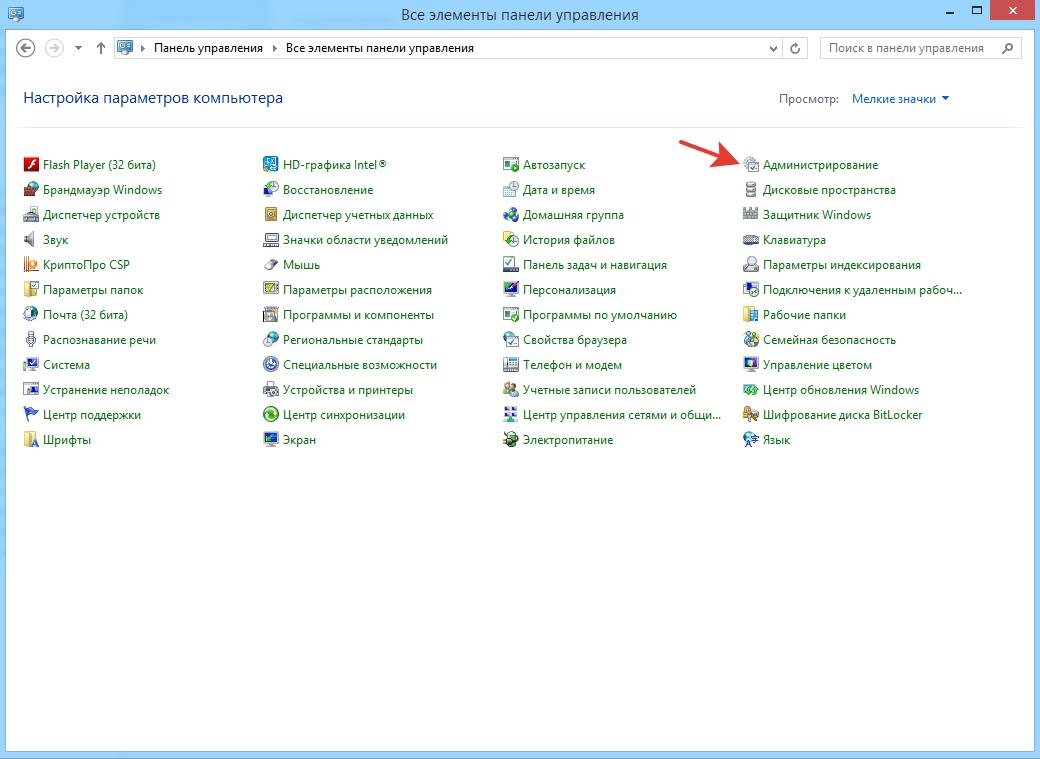Click the Параметры папок folder icon
This screenshot has width=1040, height=759.
(x=31, y=290)
